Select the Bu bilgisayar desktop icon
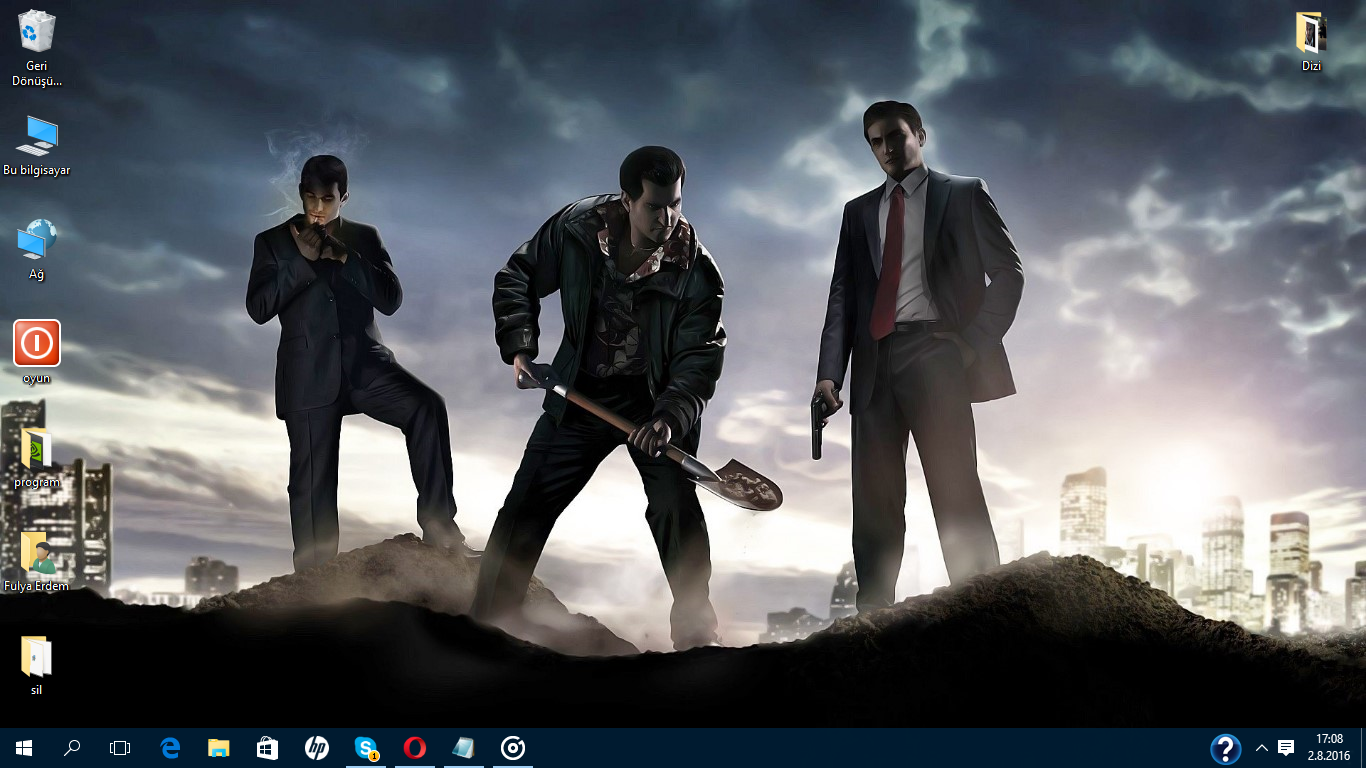1366x768 pixels. [x=37, y=146]
